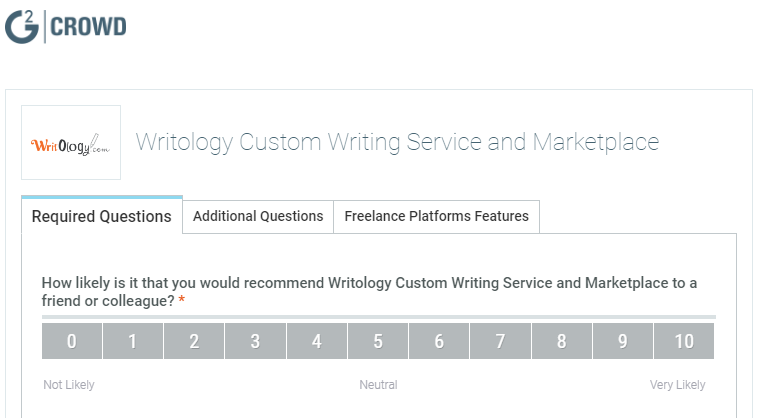Switch to the Additional Questions tab
The image size is (758, 418).
[258, 216]
